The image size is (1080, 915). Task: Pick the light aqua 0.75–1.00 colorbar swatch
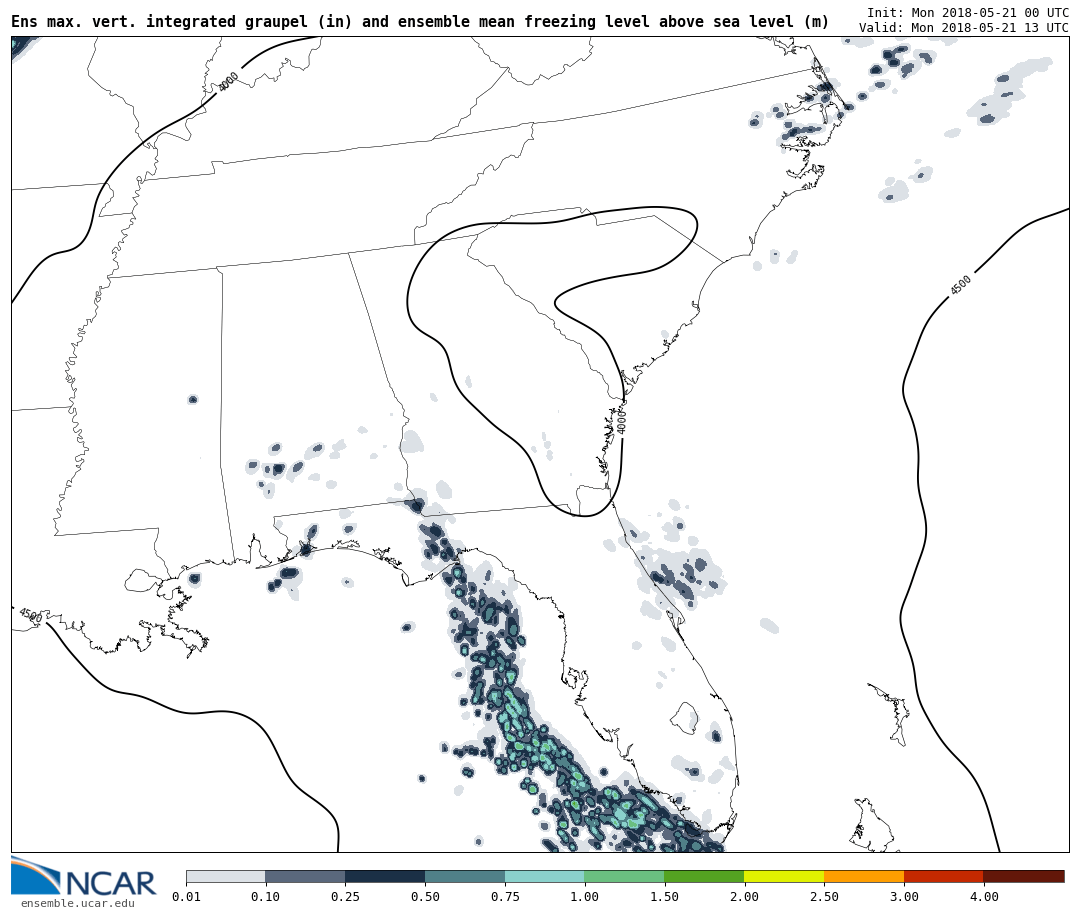pyautogui.click(x=544, y=876)
